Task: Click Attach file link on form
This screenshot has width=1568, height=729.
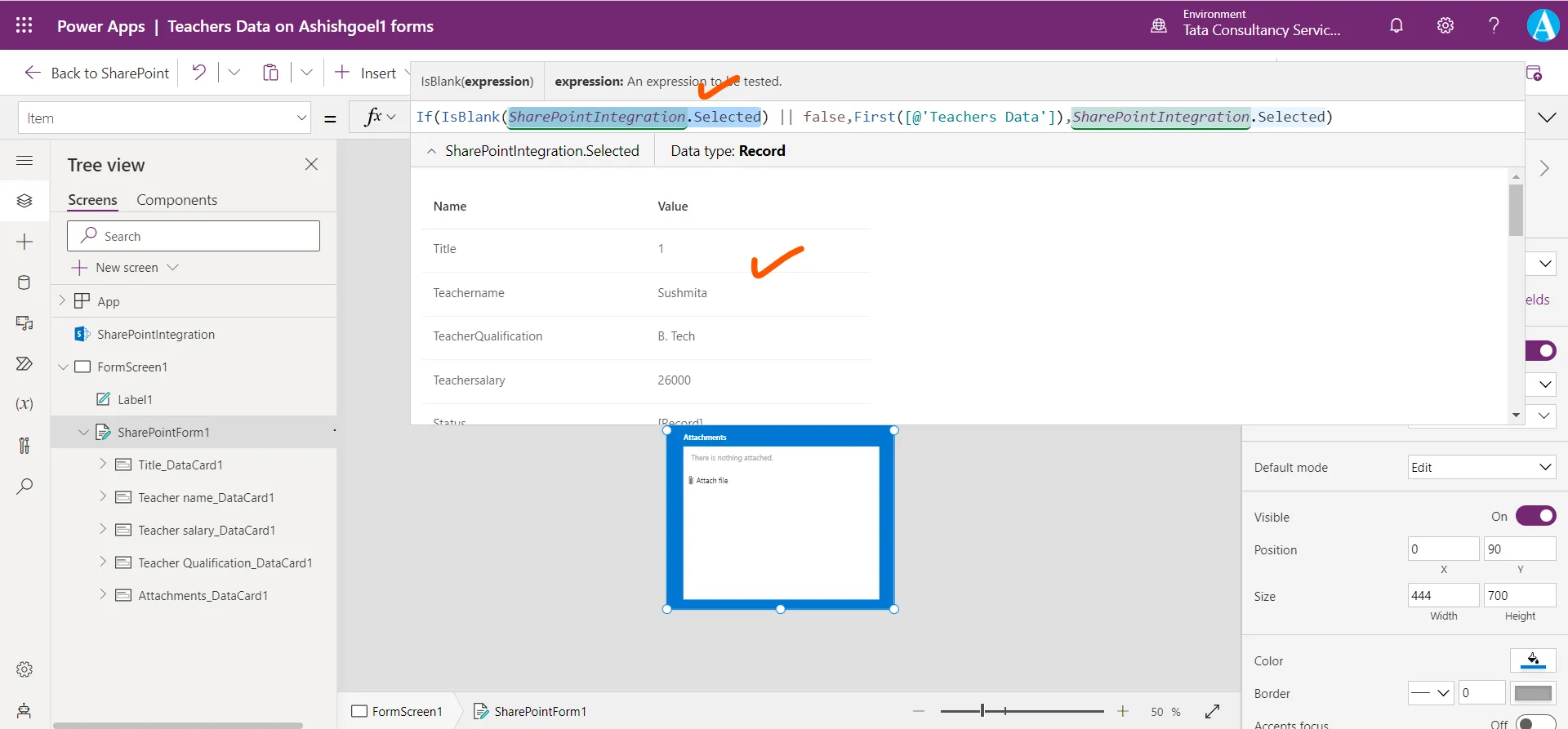Action: [709, 481]
